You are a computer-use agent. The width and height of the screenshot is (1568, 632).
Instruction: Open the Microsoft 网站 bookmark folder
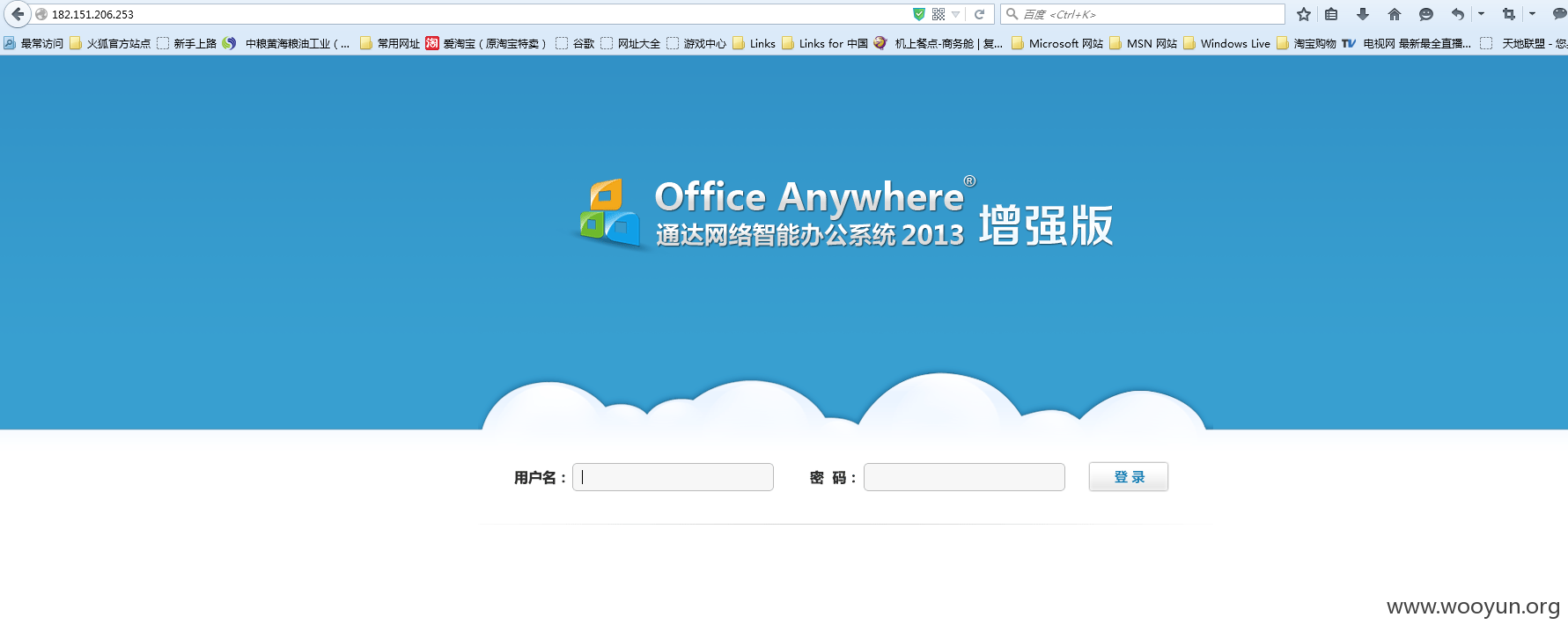(1057, 43)
